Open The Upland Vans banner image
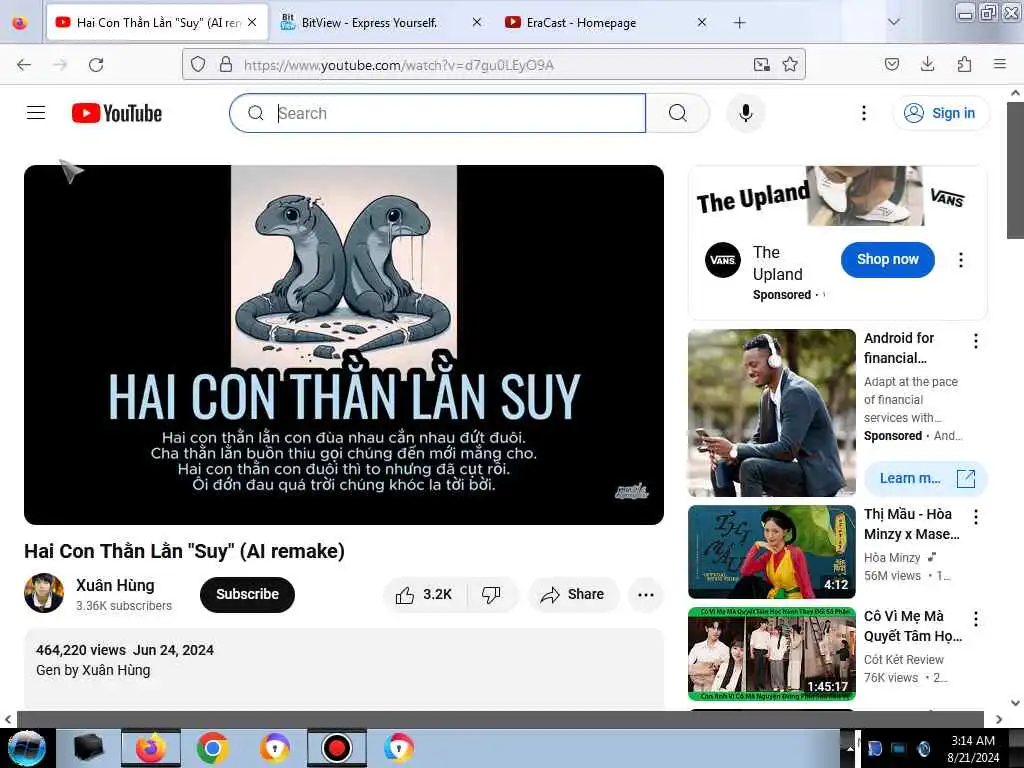Viewport: 1024px width, 768px height. tap(838, 196)
